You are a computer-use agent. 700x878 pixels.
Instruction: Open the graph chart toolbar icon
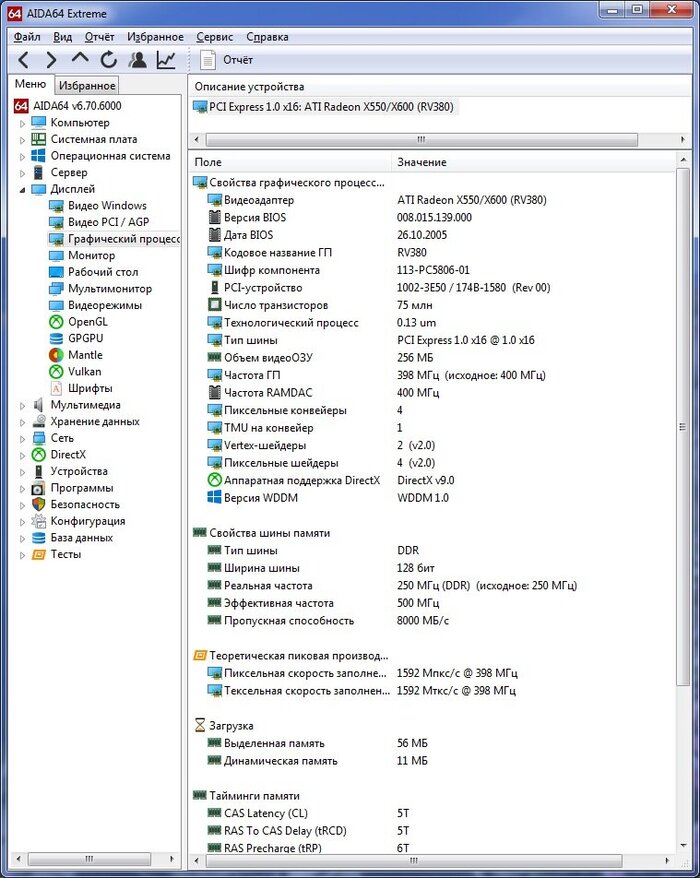click(x=166, y=60)
